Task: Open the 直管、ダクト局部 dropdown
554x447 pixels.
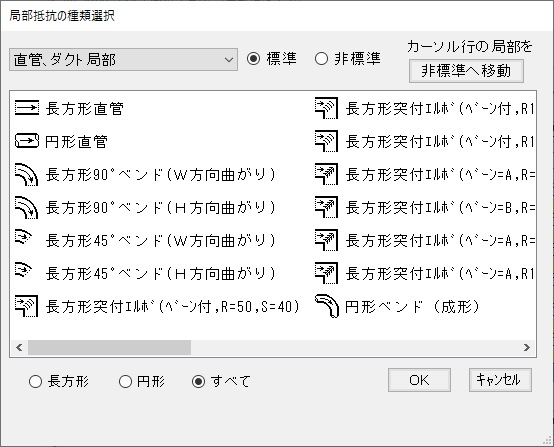Action: 123,60
